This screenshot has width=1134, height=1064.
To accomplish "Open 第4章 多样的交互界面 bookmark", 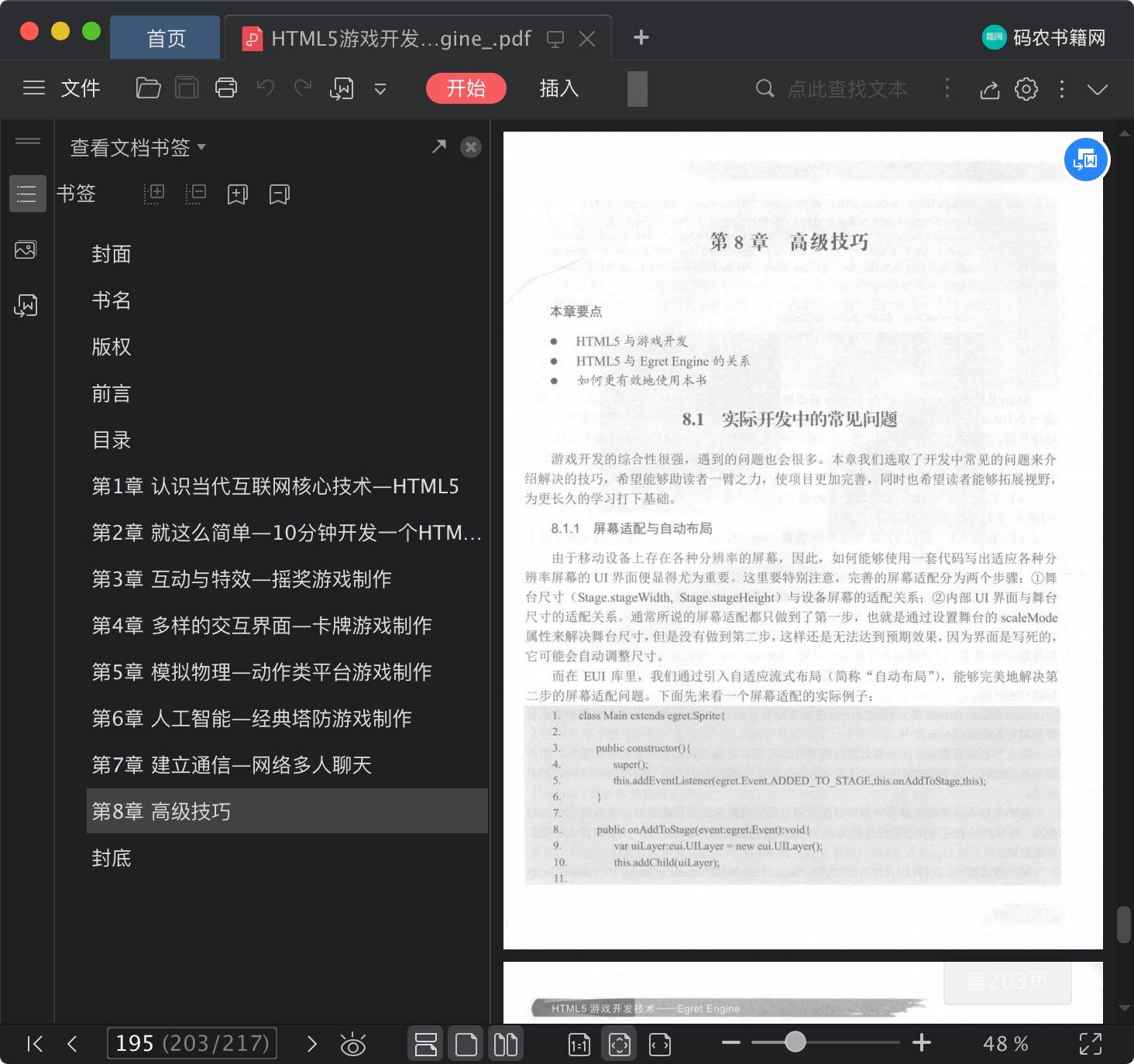I will 262,626.
